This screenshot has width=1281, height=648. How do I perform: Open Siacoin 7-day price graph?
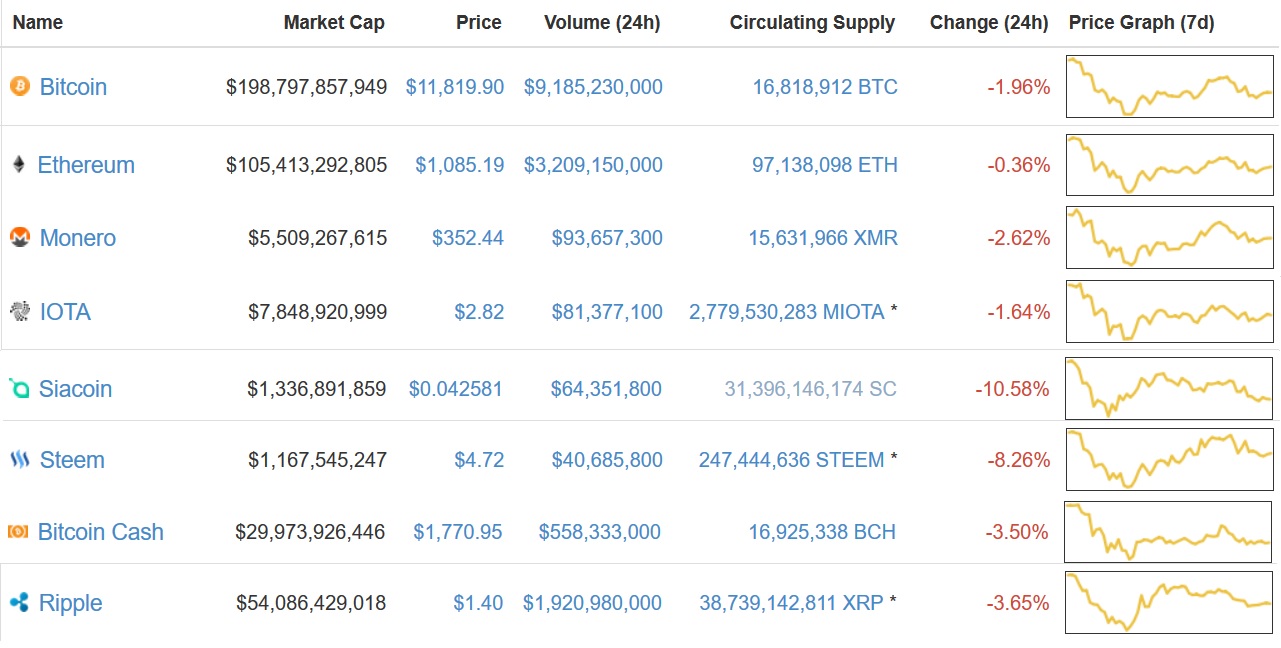click(x=1169, y=388)
